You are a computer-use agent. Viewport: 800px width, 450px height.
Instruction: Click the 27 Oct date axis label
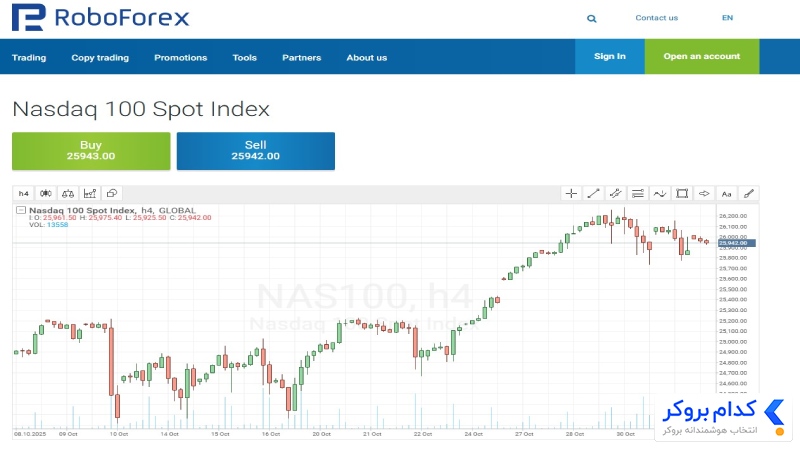[524, 434]
